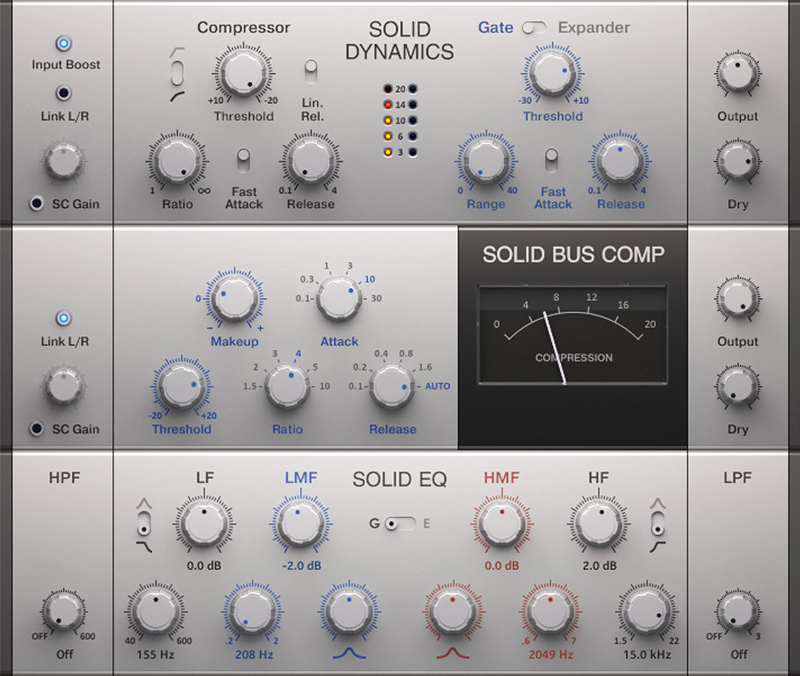Click the Bus Comp Threshold knob
The height and width of the screenshot is (676, 800).
click(182, 386)
